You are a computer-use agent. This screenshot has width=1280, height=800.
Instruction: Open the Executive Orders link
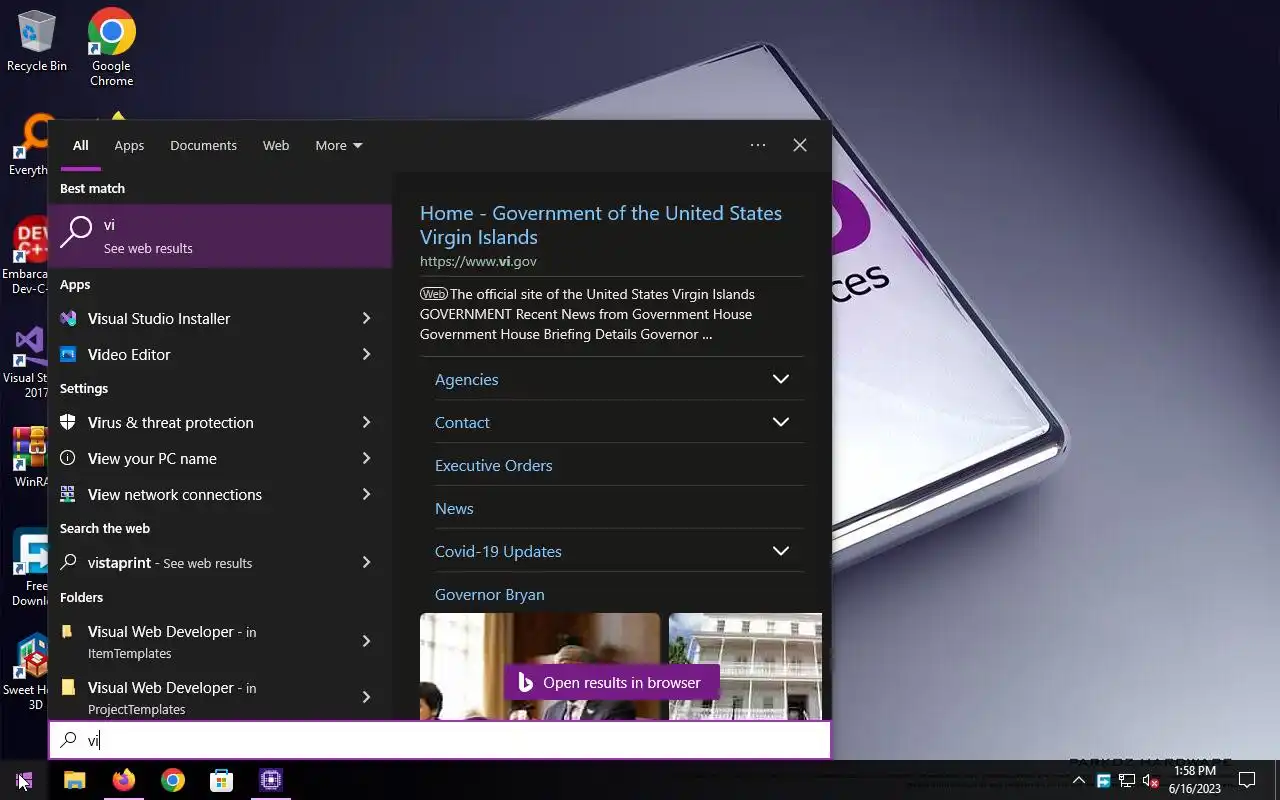tap(493, 465)
